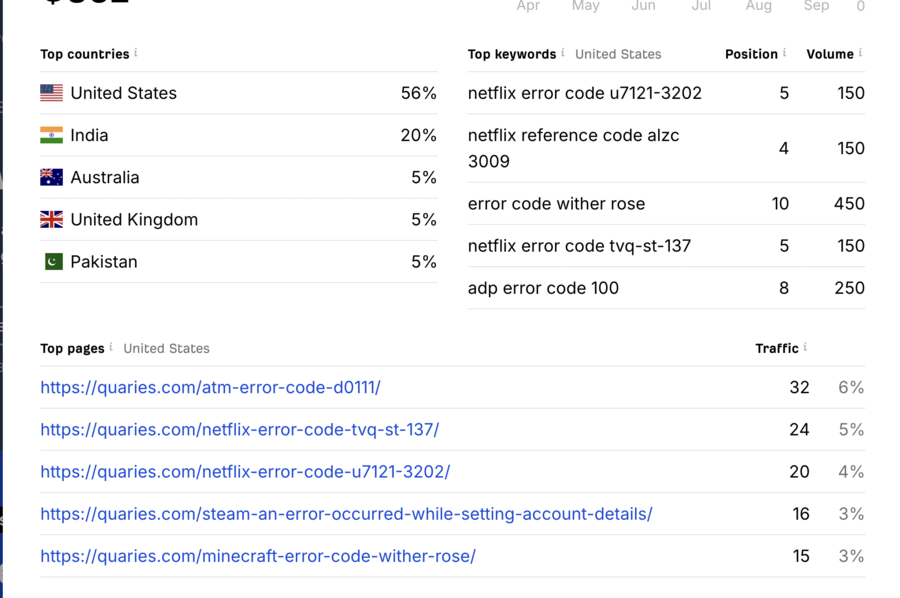The image size is (900, 598).
Task: Open the steam account details error link
Action: pyautogui.click(x=346, y=513)
